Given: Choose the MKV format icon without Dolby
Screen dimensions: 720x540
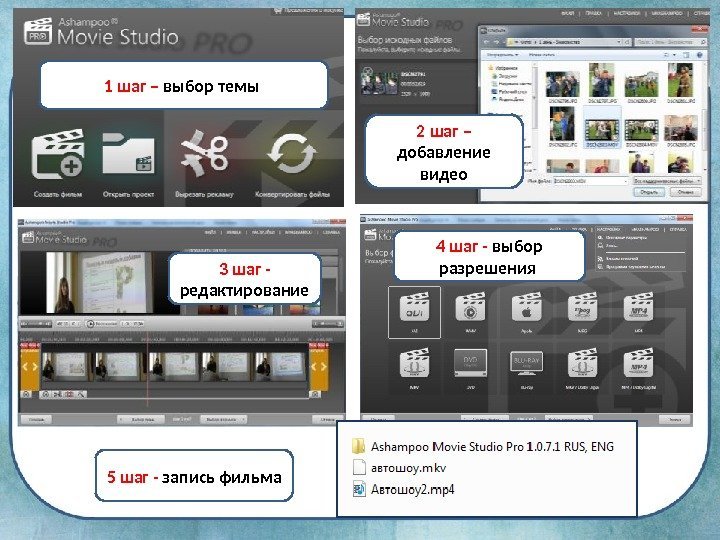Looking at the screenshot, I should pyautogui.click(x=414, y=363).
